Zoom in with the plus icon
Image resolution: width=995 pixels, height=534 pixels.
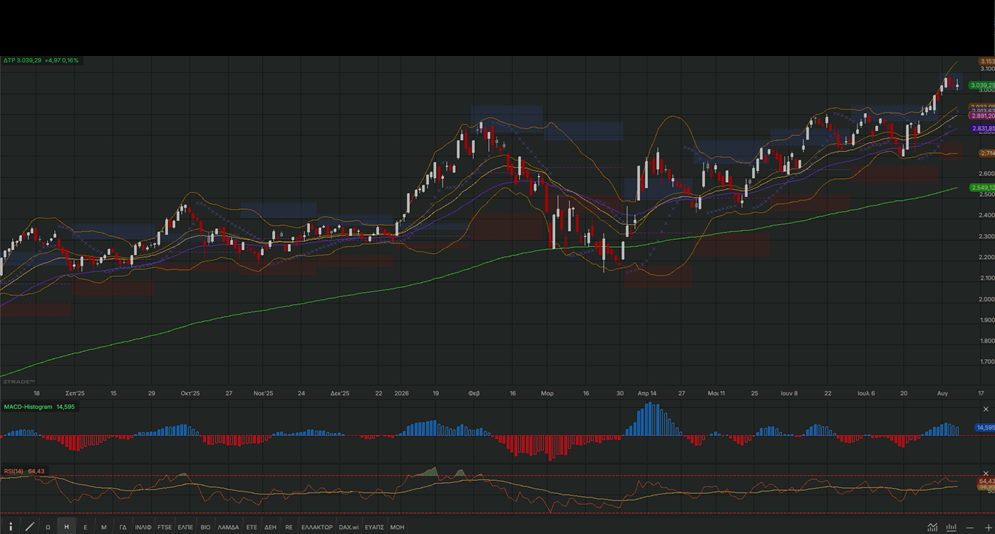click(x=988, y=528)
